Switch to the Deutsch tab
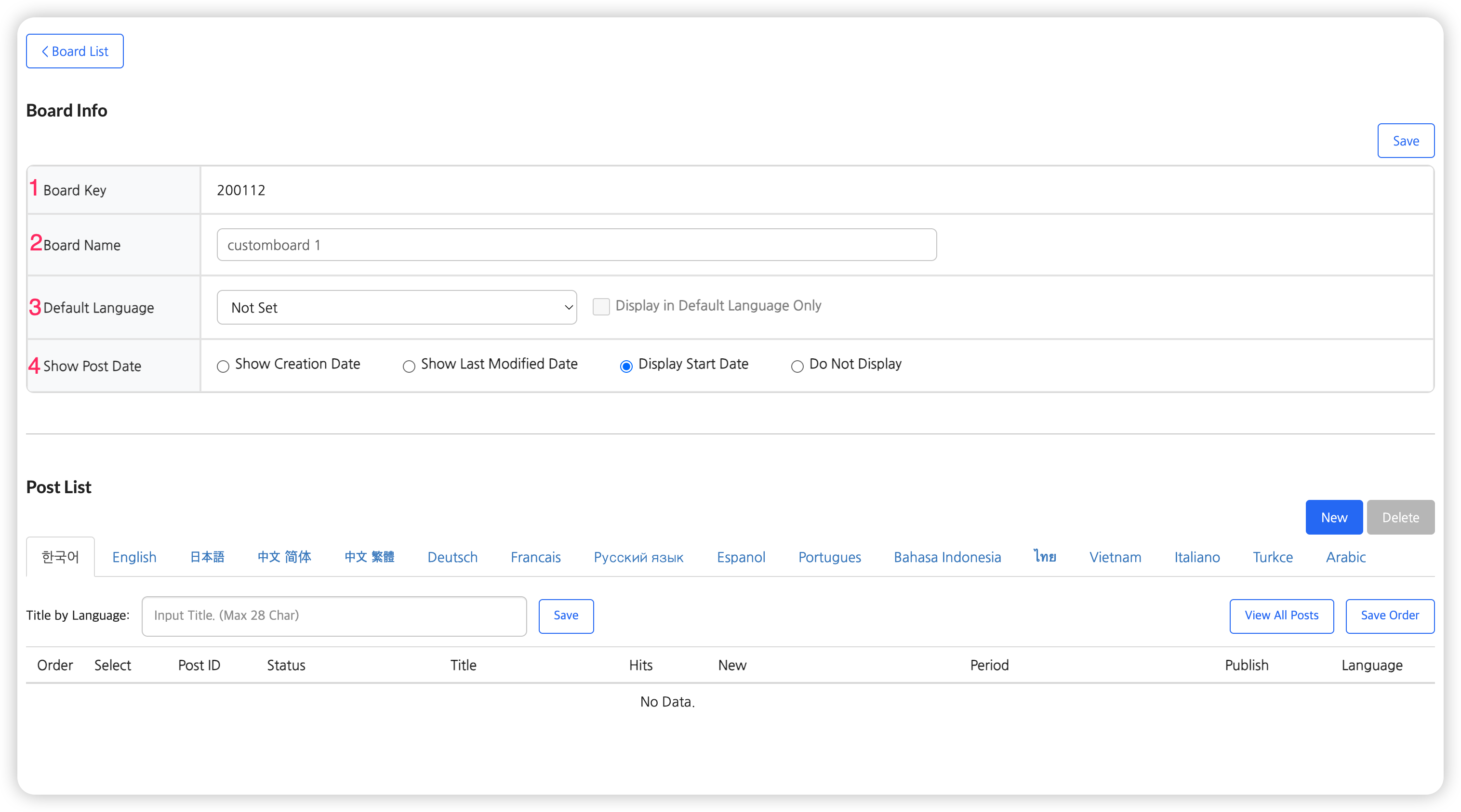This screenshot has width=1461, height=812. tap(452, 557)
